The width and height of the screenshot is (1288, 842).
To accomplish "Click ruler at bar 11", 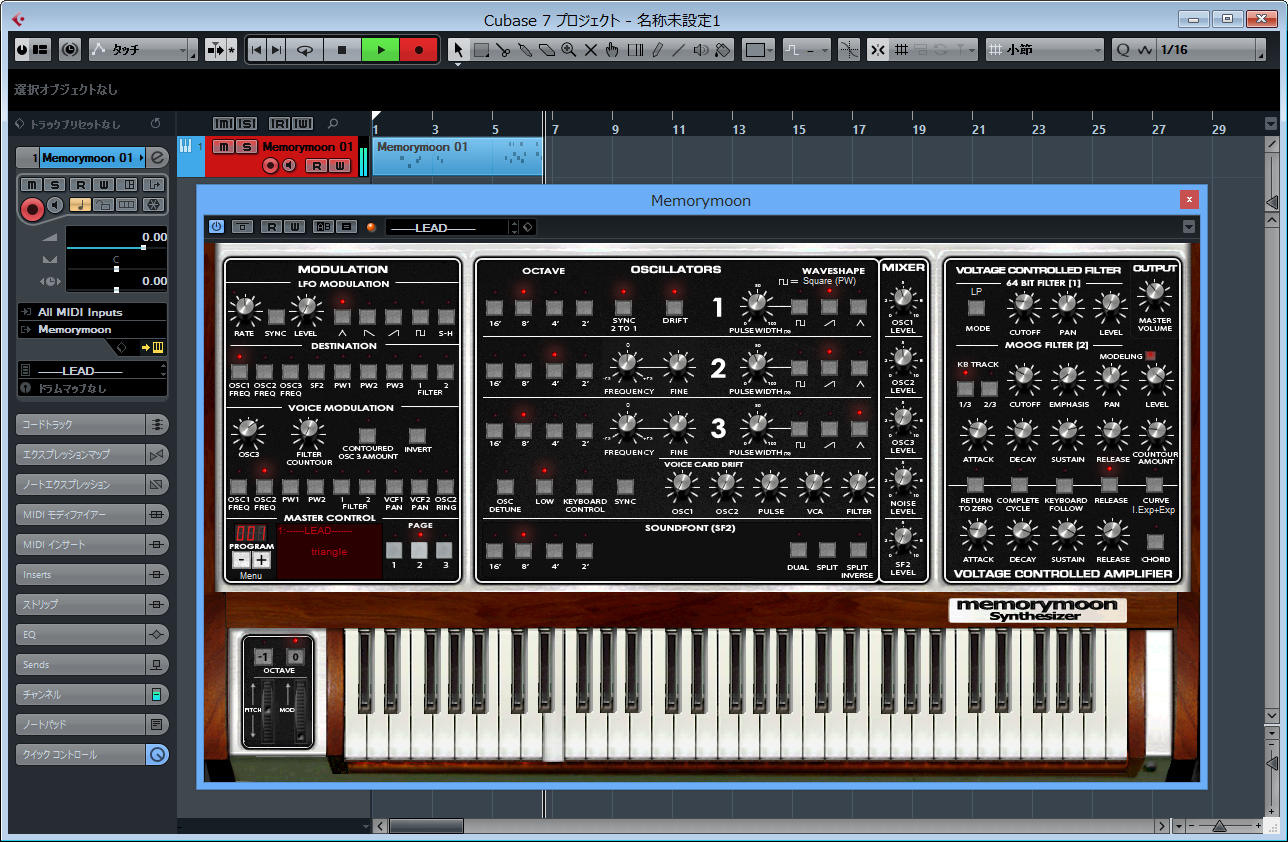I will tap(678, 128).
